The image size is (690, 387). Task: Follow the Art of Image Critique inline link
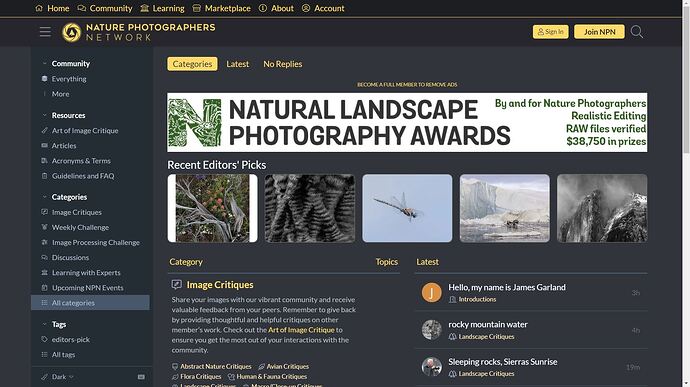pyautogui.click(x=301, y=330)
